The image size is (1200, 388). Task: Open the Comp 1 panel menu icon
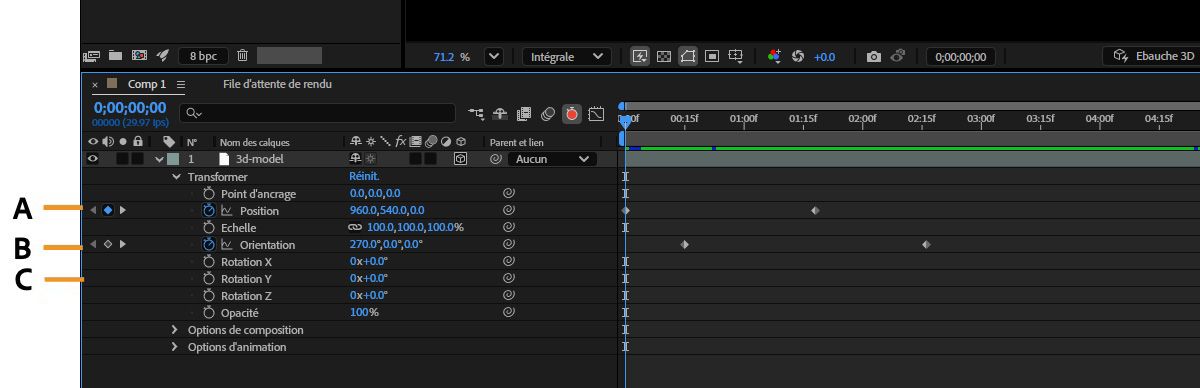pos(181,85)
